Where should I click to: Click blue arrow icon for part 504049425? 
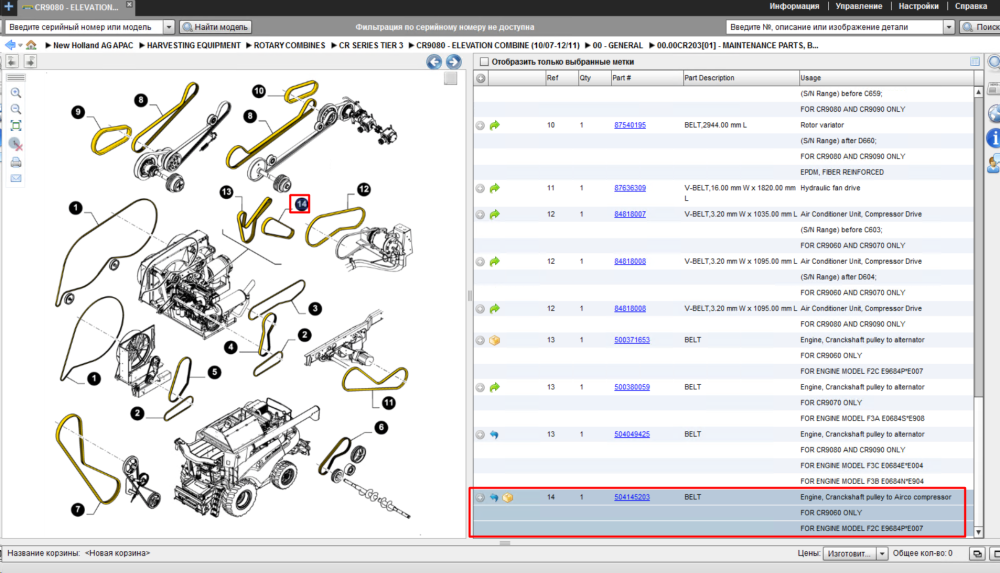pos(494,435)
